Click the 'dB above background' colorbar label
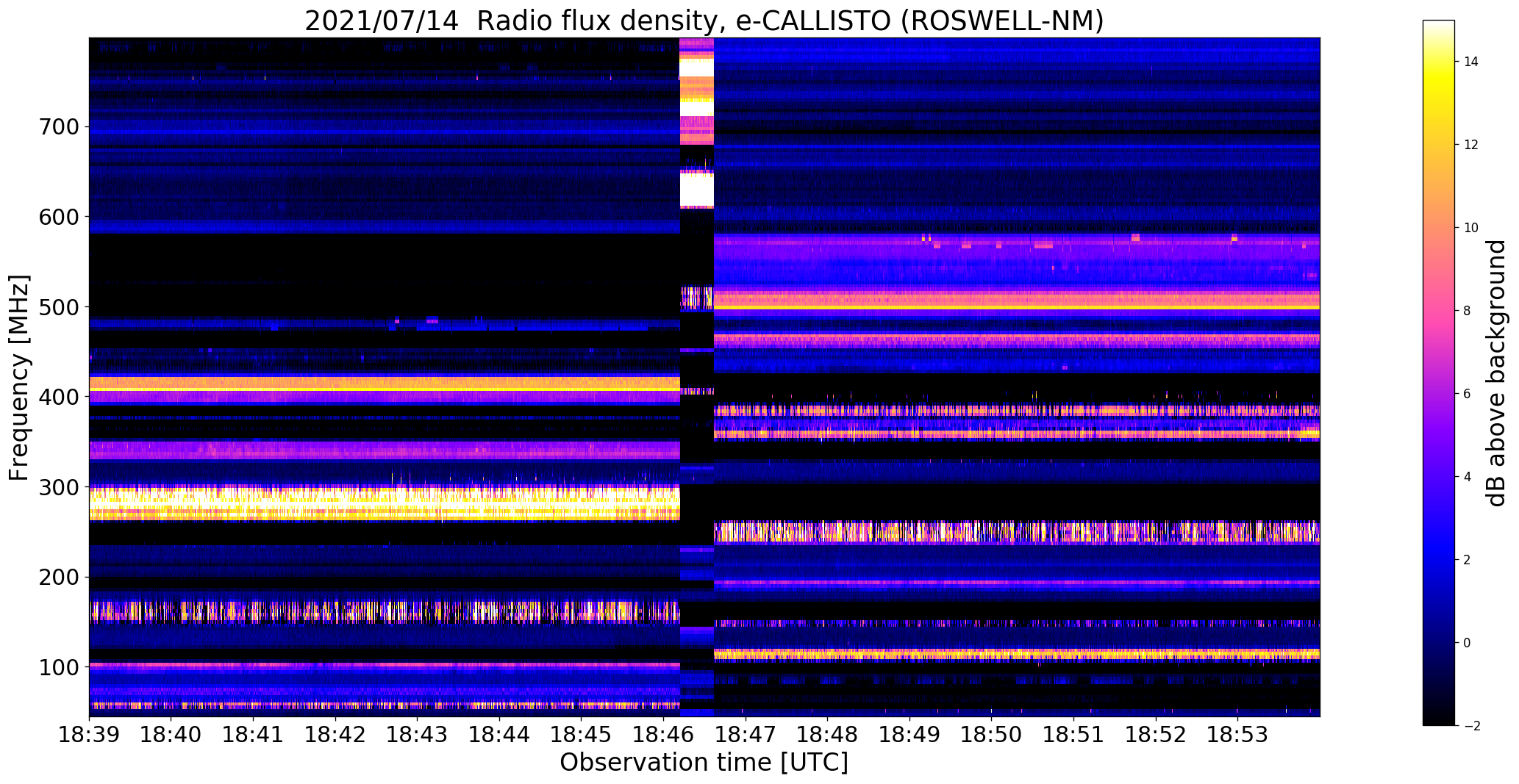Viewport: 1519px width, 784px height. (x=1497, y=373)
